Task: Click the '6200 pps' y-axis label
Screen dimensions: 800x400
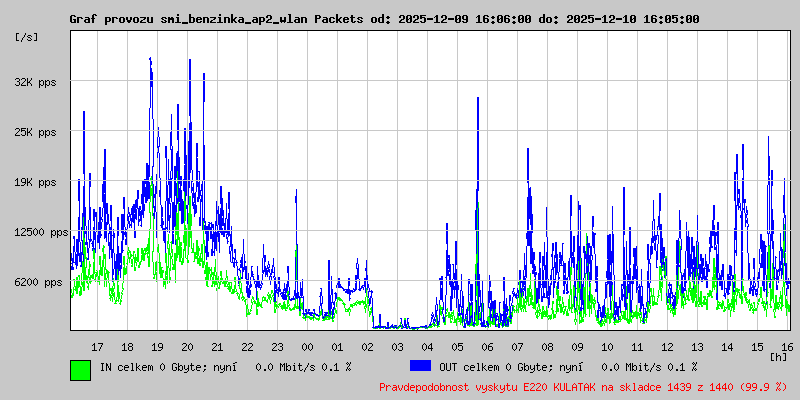Action: coord(36,282)
